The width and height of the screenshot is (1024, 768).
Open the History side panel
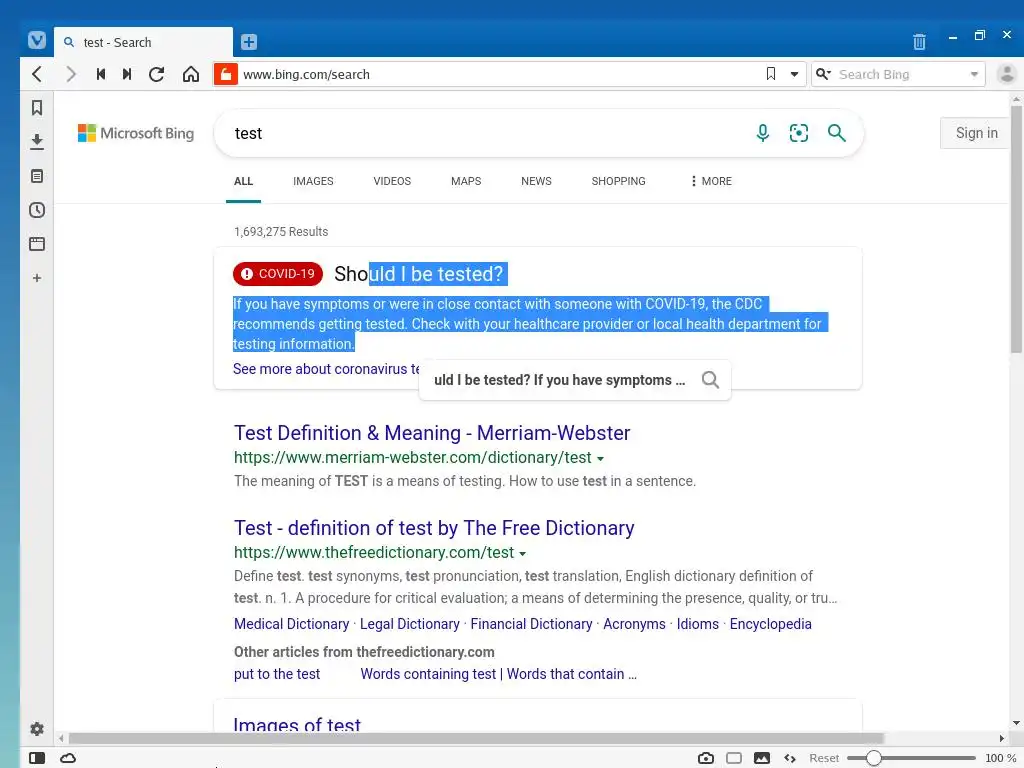pos(37,210)
